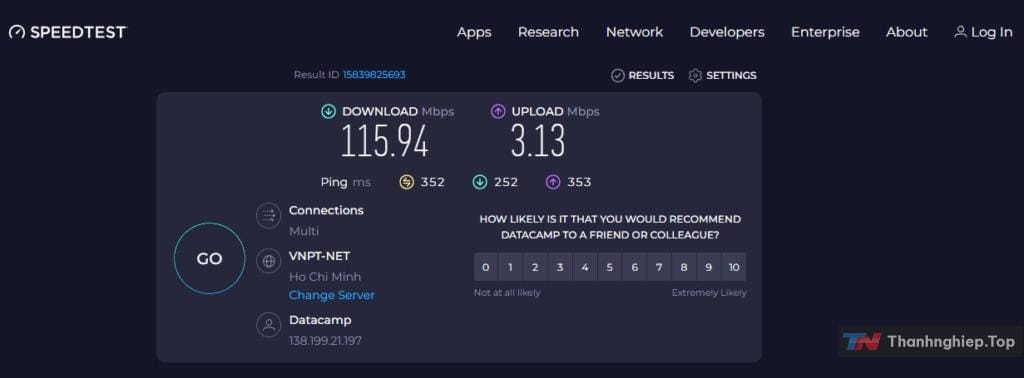Viewport: 1024px width, 378px height.
Task: Open the About menu
Action: [x=906, y=32]
